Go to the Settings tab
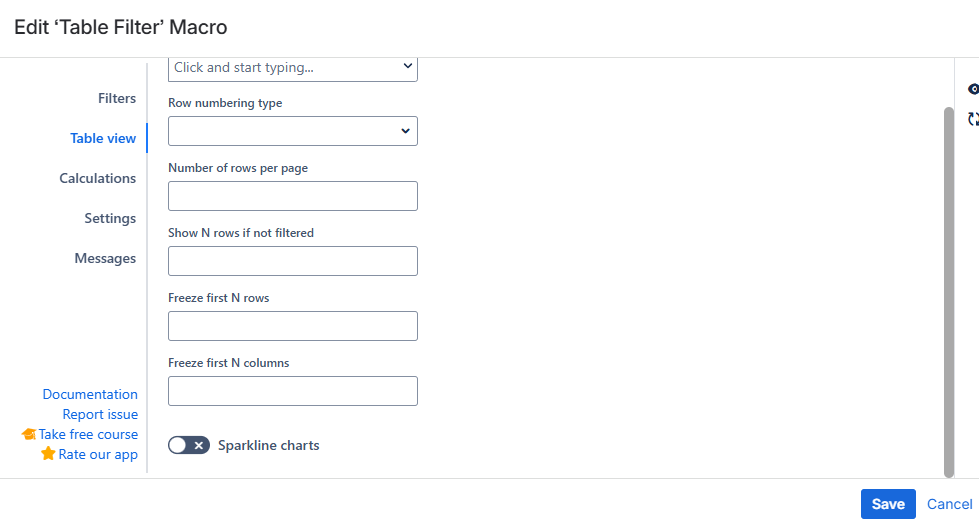The image size is (979, 529). (x=110, y=218)
